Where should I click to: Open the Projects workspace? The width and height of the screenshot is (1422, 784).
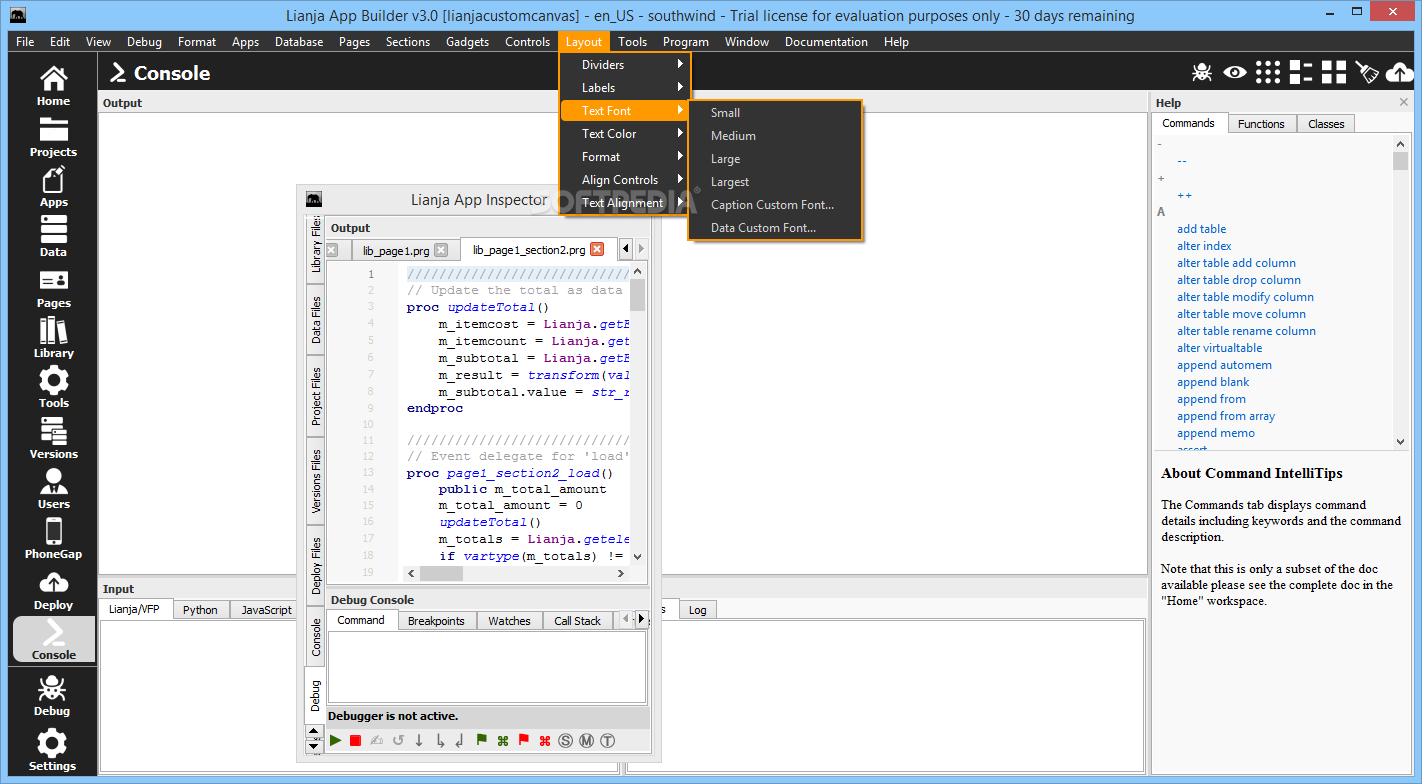[53, 137]
